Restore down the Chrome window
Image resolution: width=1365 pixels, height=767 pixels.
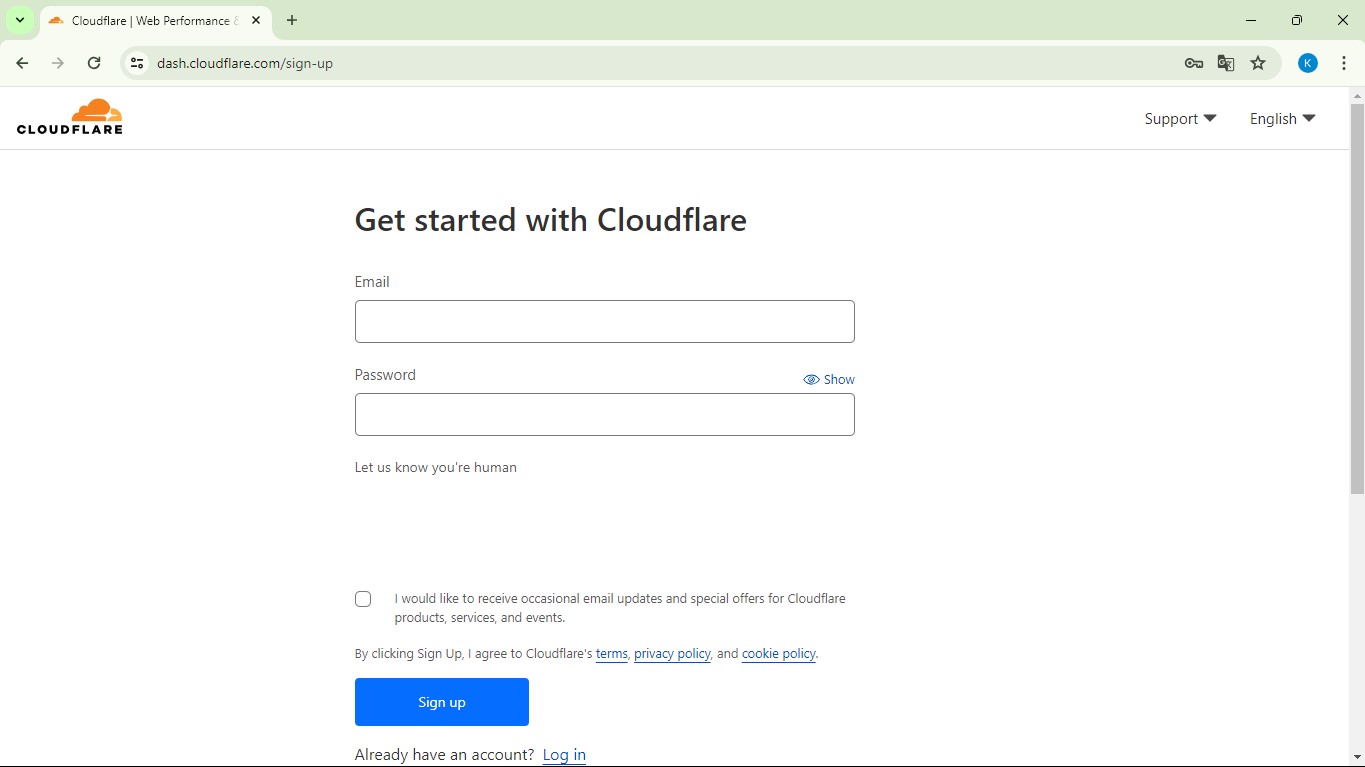coord(1297,20)
